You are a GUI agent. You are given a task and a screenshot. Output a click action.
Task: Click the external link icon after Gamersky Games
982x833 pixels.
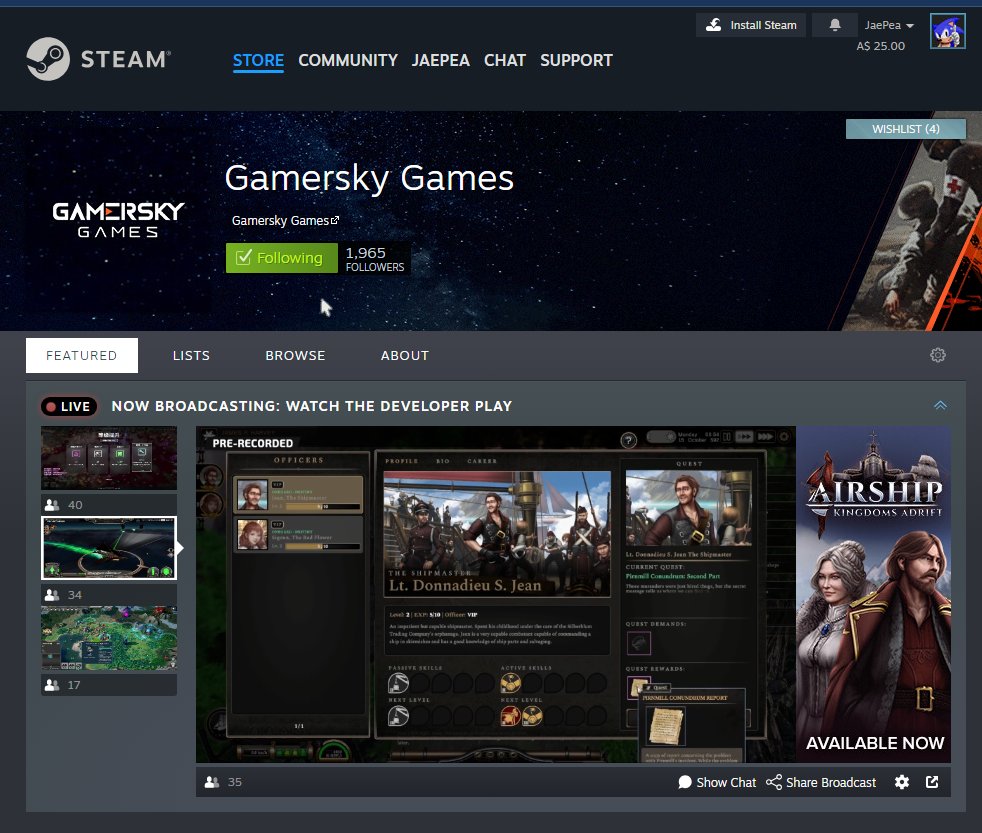335,220
